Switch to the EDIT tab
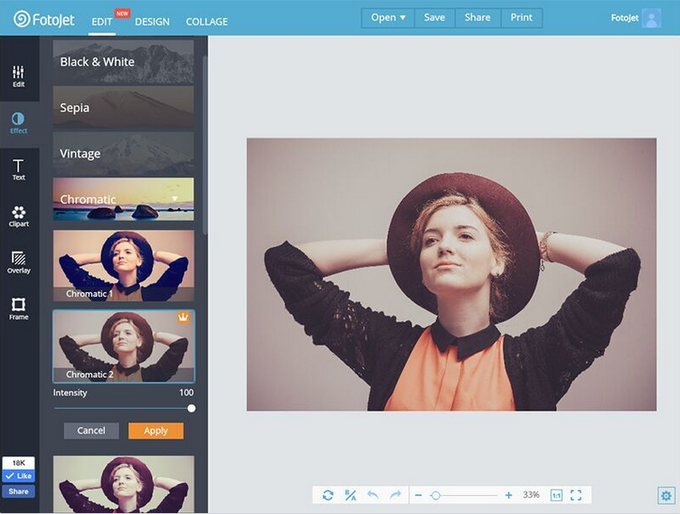Screen dimensions: 680x514 tap(102, 22)
